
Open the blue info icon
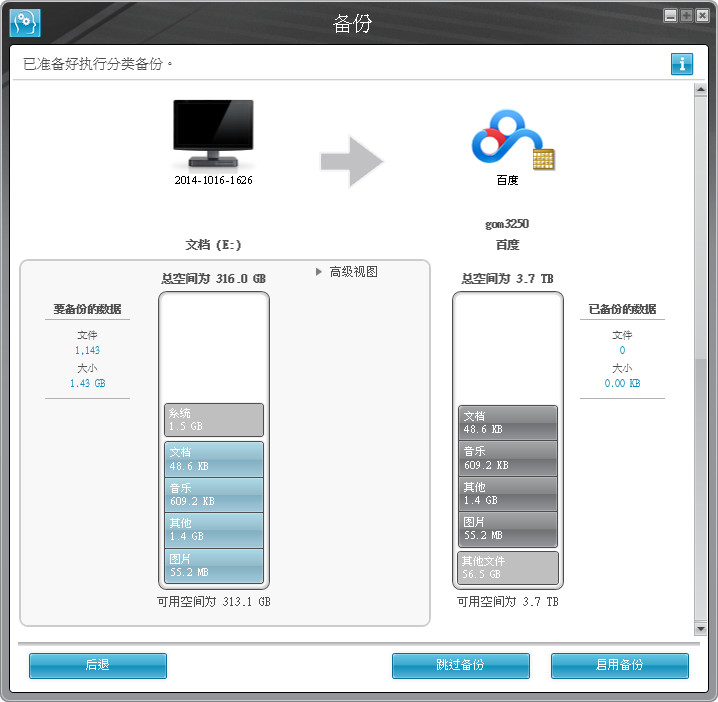click(x=682, y=64)
